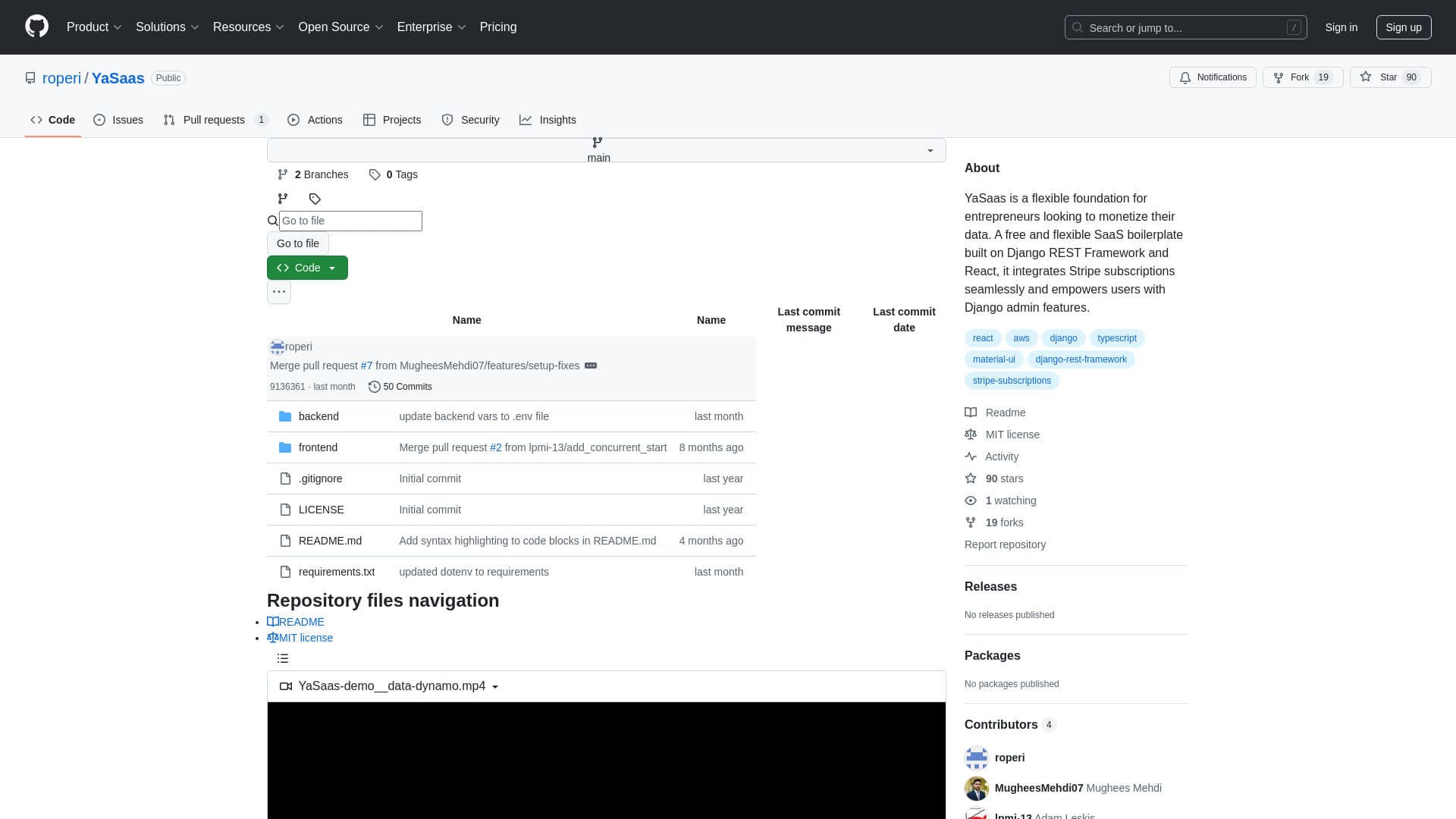The image size is (1456, 819).
Task: Switch to the Actions tab
Action: click(315, 120)
